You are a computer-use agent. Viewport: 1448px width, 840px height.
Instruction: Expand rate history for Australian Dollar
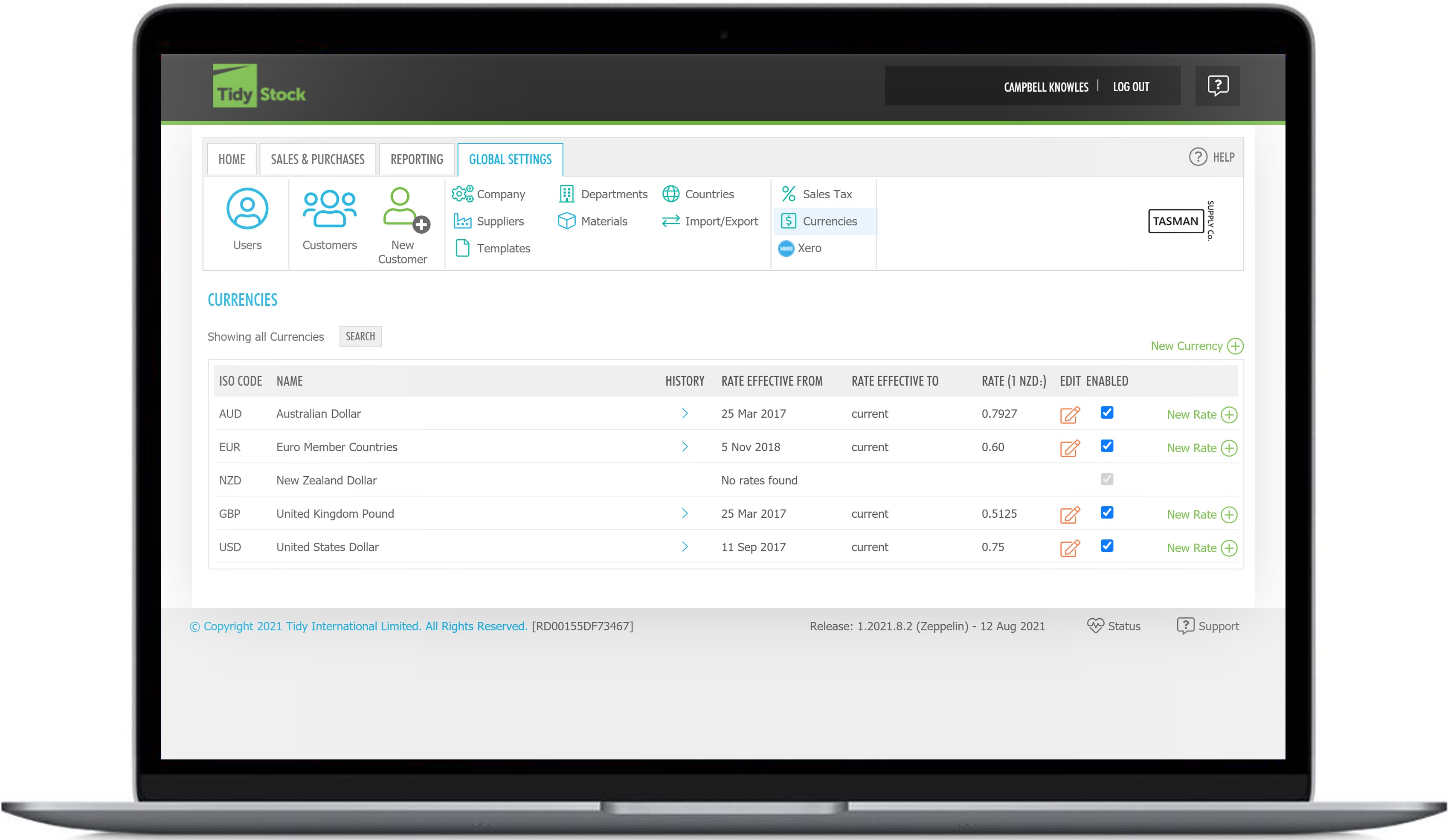685,414
